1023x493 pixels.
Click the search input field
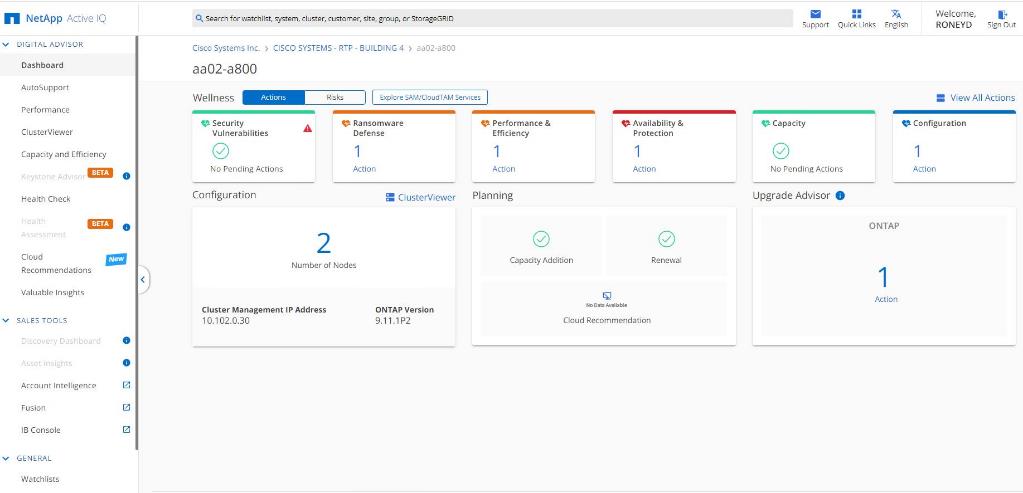[493, 19]
